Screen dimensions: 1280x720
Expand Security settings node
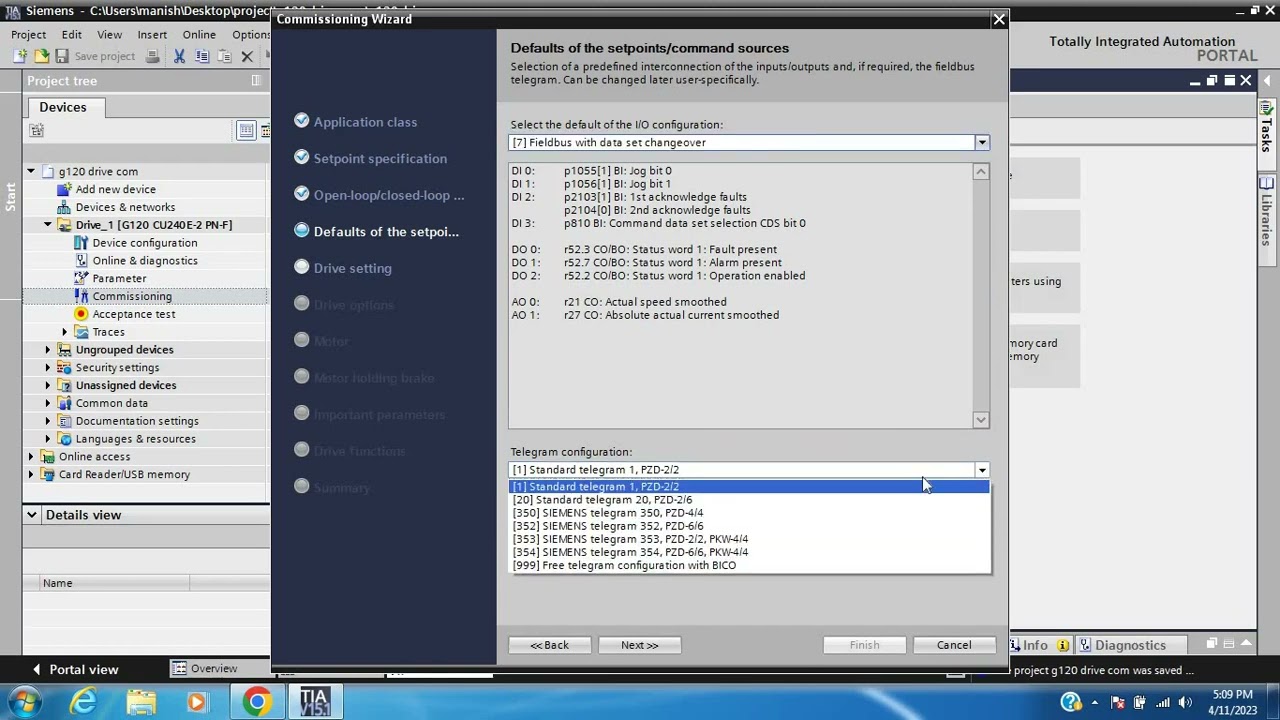[x=48, y=367]
